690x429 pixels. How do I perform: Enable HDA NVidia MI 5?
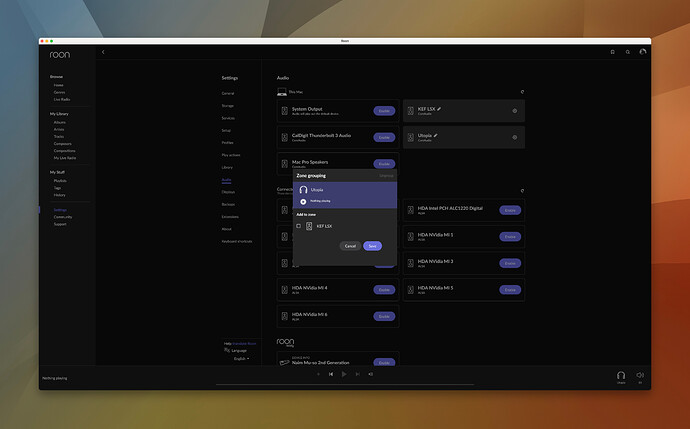(x=510, y=290)
